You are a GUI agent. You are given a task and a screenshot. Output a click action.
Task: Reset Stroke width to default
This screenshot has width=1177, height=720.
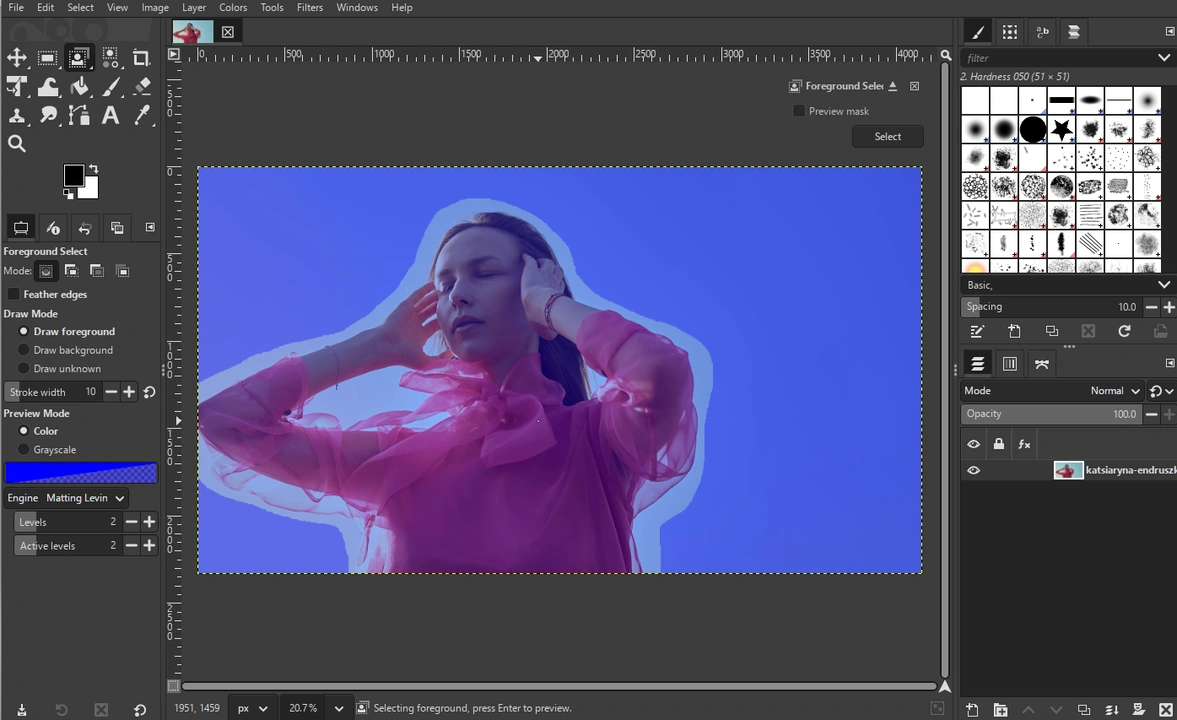pos(149,392)
